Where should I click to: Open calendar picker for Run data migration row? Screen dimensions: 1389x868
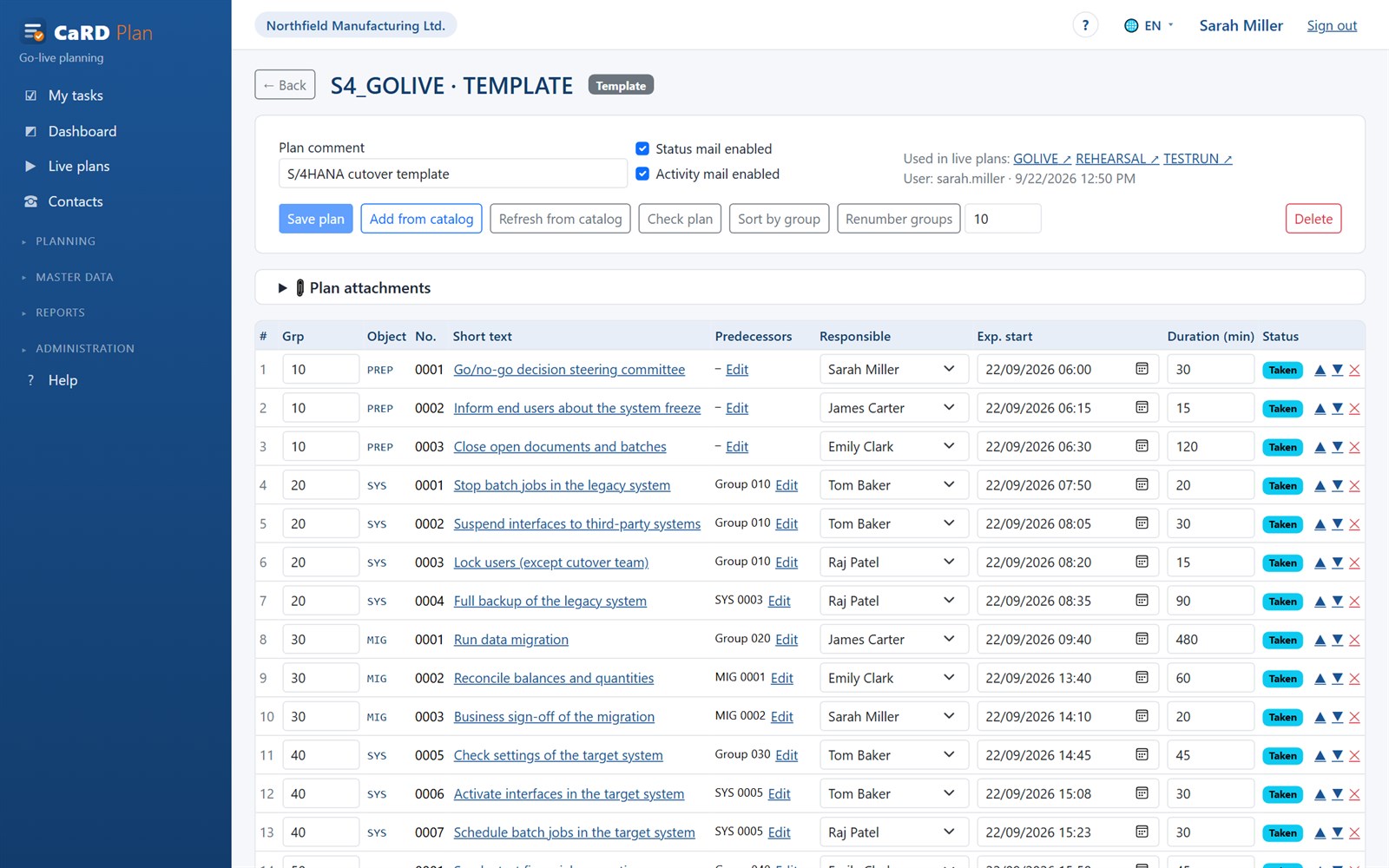[1142, 639]
